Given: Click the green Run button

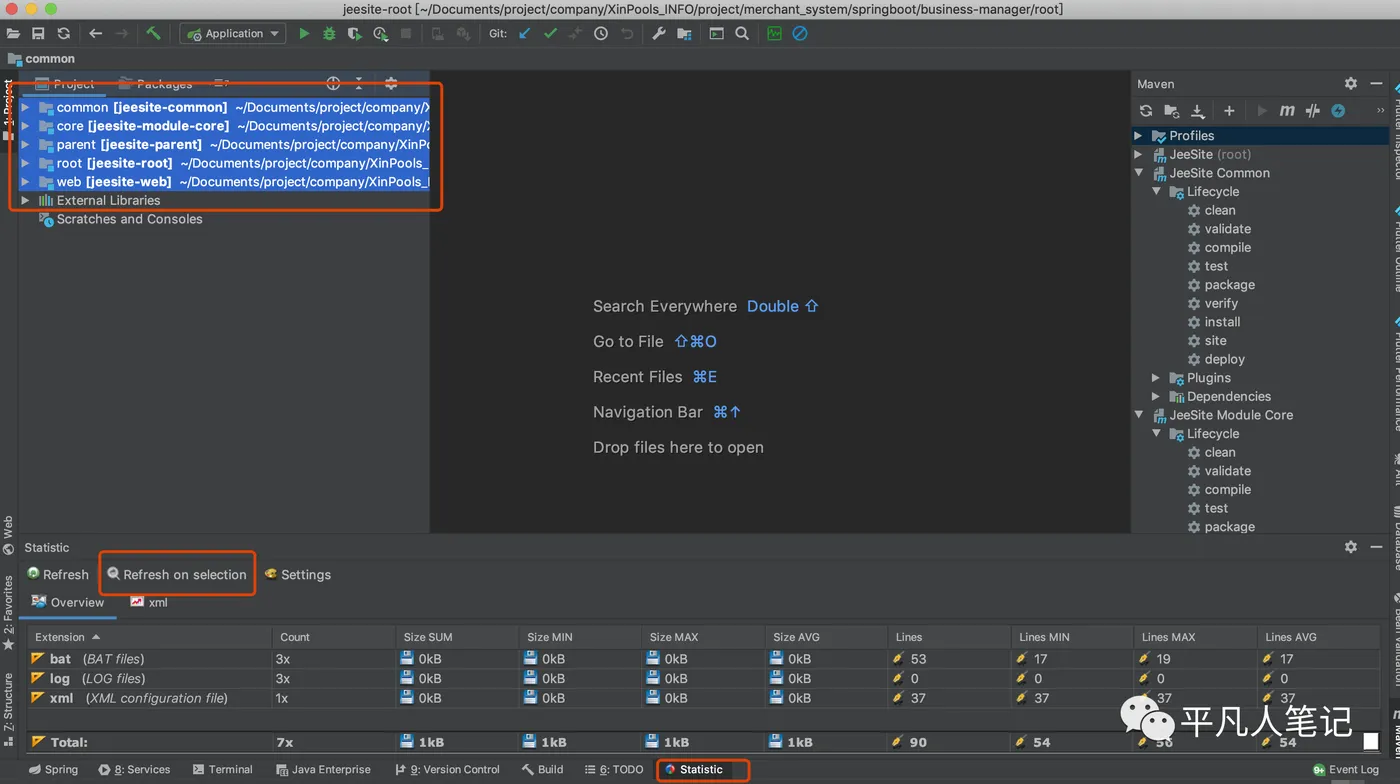Looking at the screenshot, I should [x=304, y=34].
